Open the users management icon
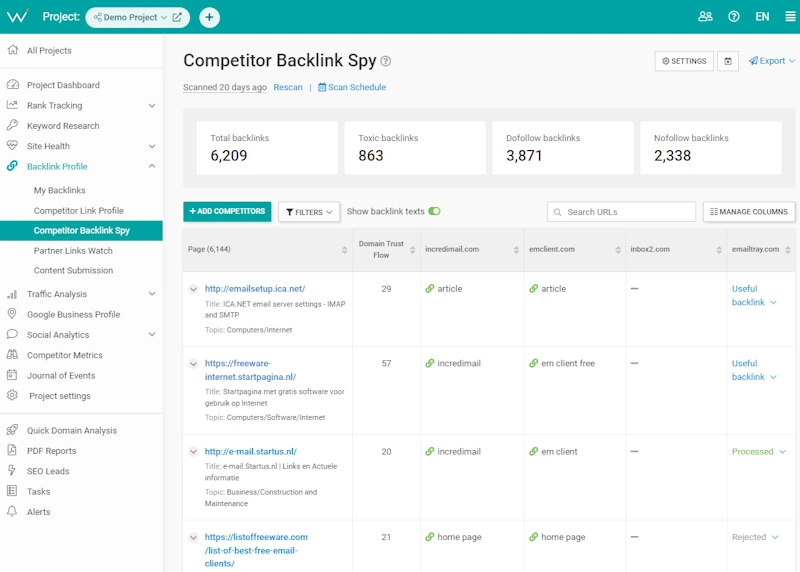This screenshot has height=572, width=800. (705, 17)
